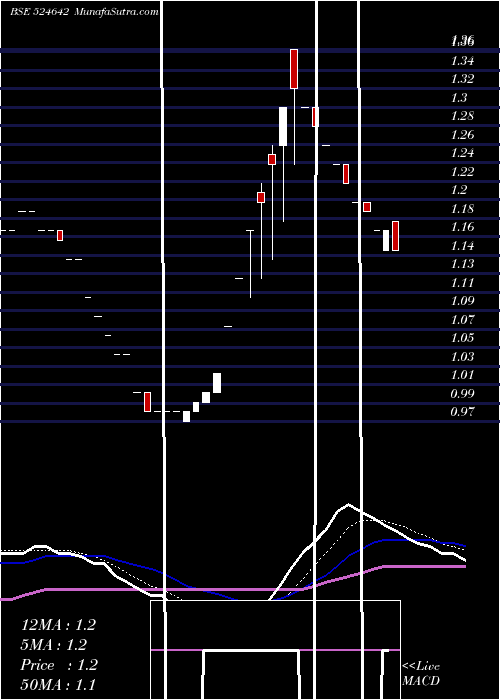
Task: Click the 1.34 price axis label
Action: (462, 60)
